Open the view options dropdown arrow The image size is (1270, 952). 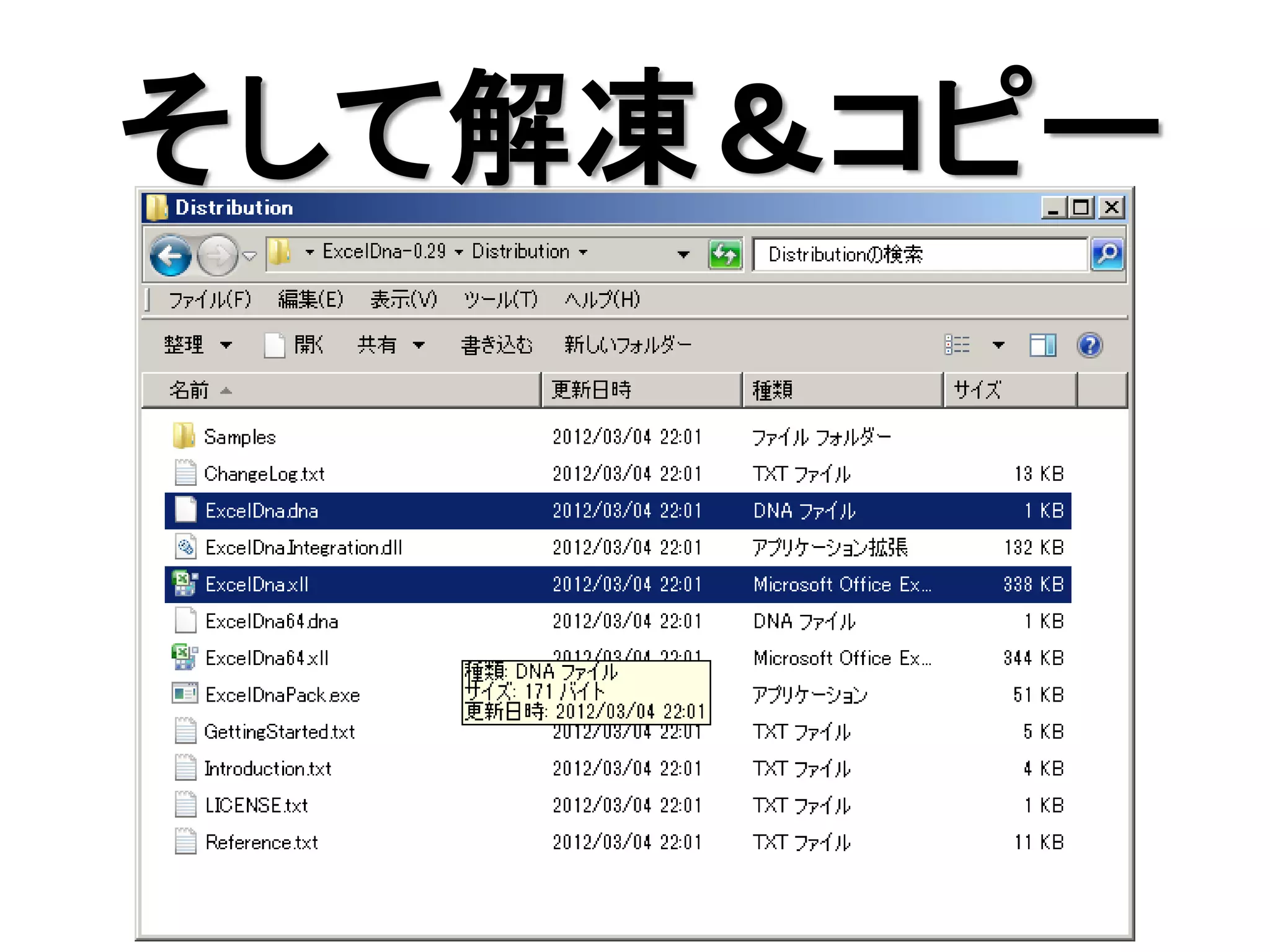point(998,345)
